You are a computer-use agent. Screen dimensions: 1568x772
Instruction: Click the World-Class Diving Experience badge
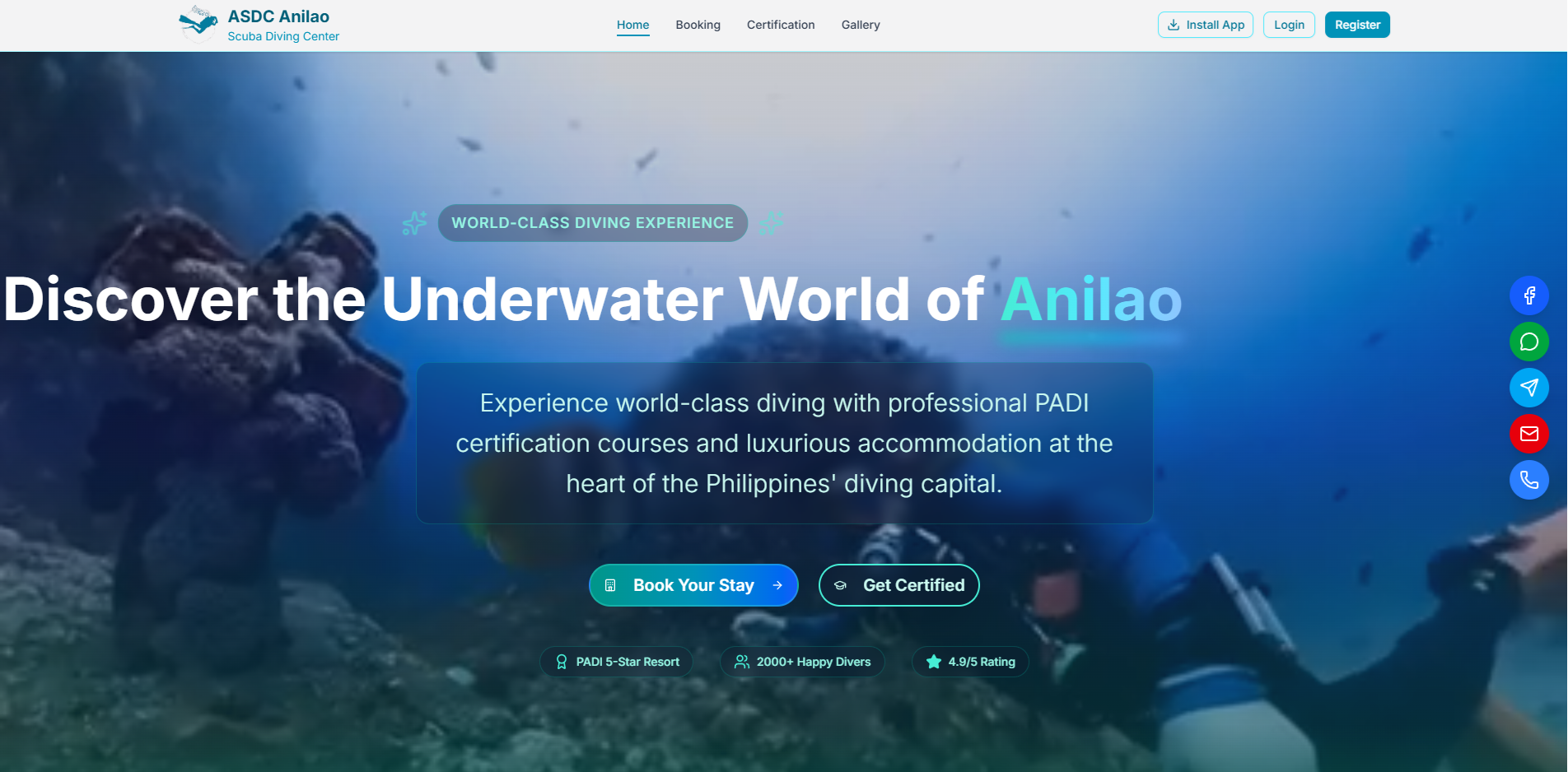[593, 223]
